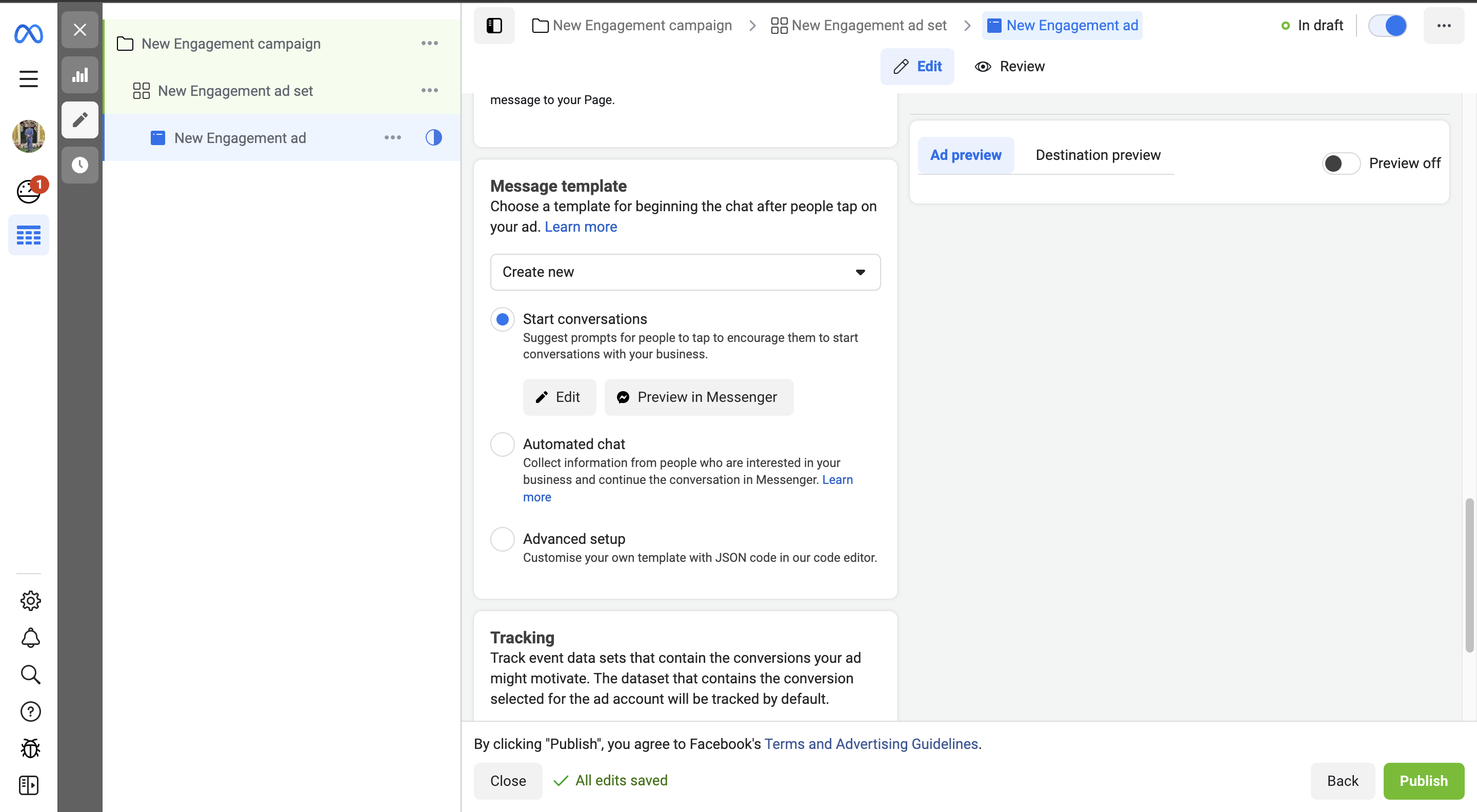This screenshot has width=1477, height=812.
Task: Switch to the Review tab
Action: pyautogui.click(x=1010, y=67)
